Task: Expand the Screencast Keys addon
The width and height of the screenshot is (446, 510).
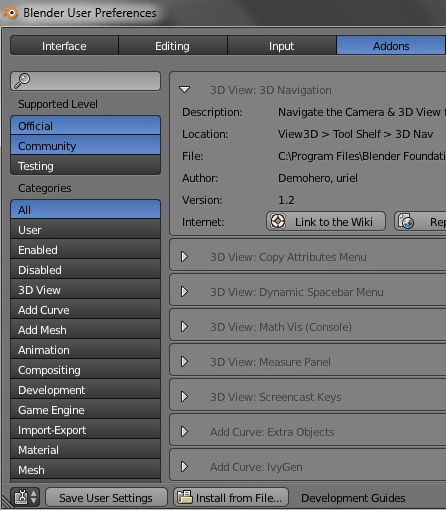Action: click(x=184, y=397)
